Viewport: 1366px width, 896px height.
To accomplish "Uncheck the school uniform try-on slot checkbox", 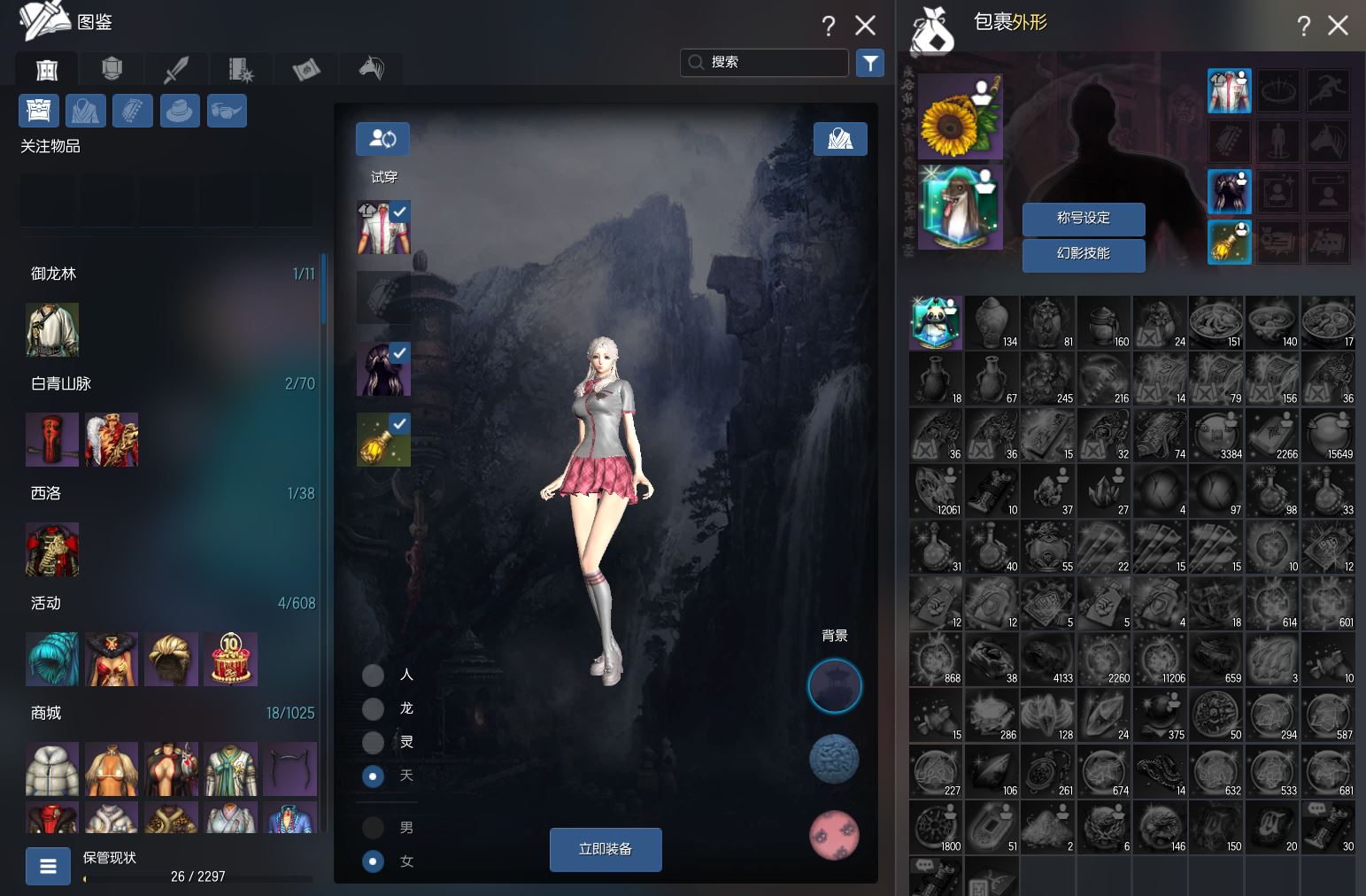I will (x=399, y=212).
